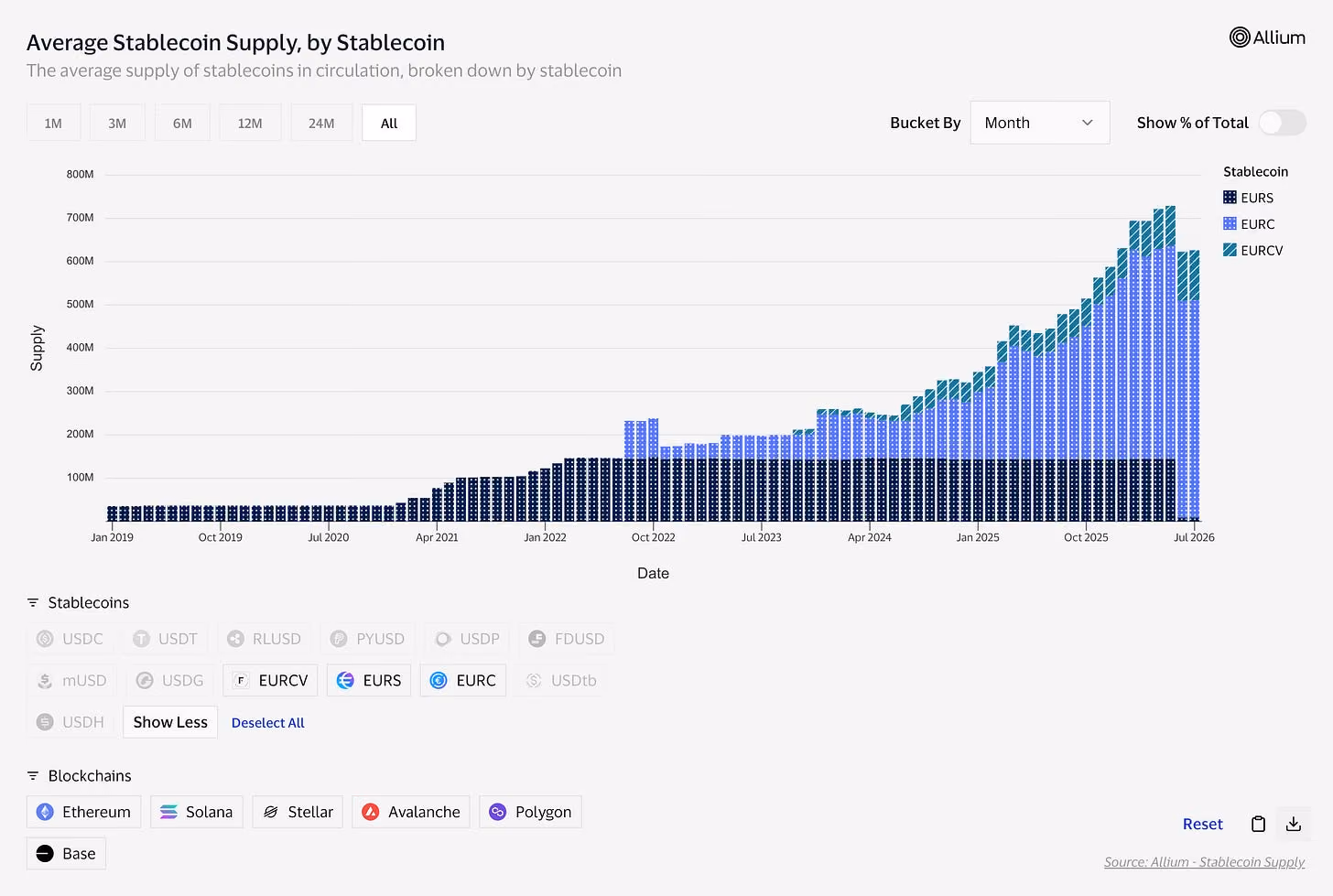Click the 'Supply' y-axis title
This screenshot has height=896, width=1333.
37,348
